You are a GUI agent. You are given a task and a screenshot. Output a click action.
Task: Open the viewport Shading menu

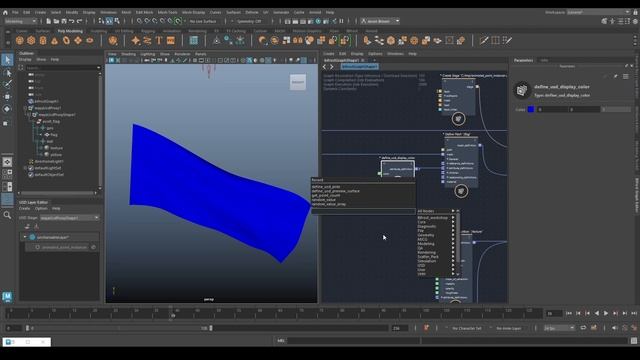[128, 54]
